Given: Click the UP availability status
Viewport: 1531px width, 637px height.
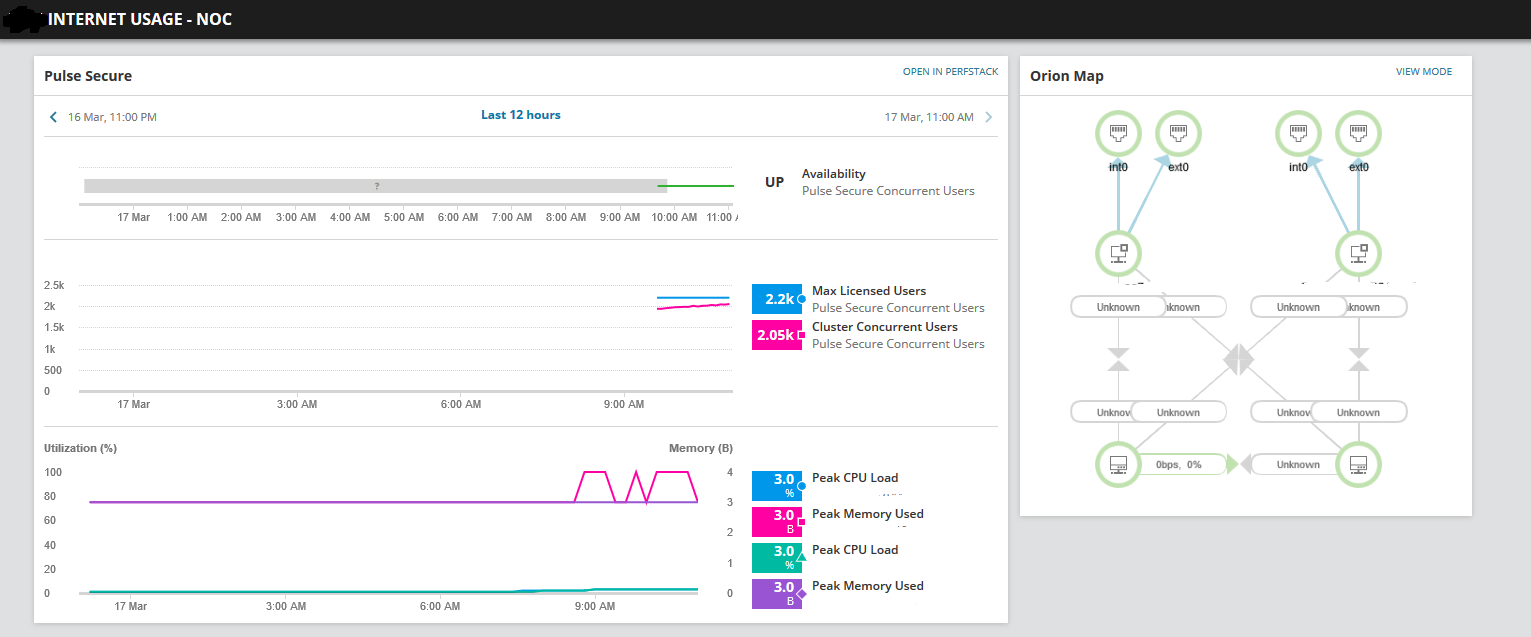Looking at the screenshot, I should point(774,182).
